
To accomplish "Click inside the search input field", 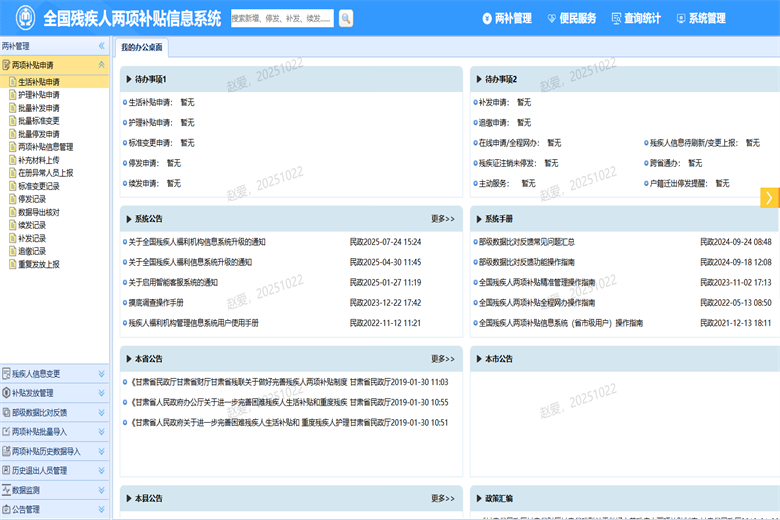I will 282,18.
